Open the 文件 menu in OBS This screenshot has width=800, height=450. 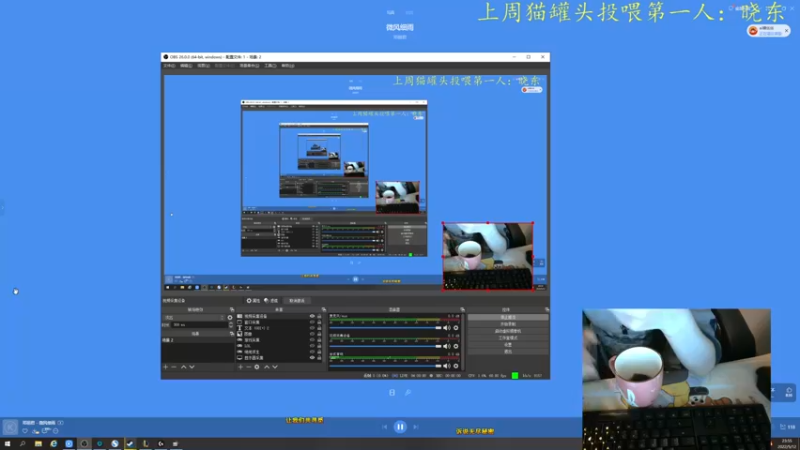[x=169, y=66]
